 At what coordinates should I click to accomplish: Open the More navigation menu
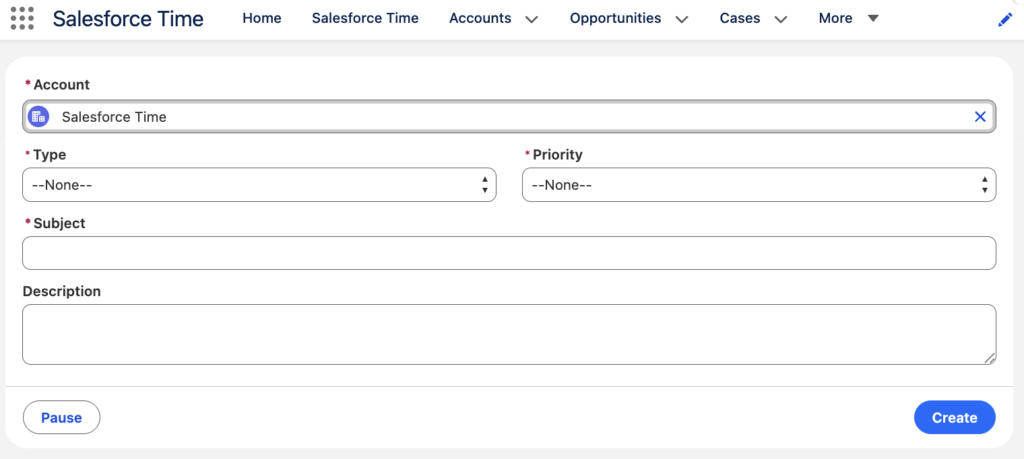click(848, 18)
